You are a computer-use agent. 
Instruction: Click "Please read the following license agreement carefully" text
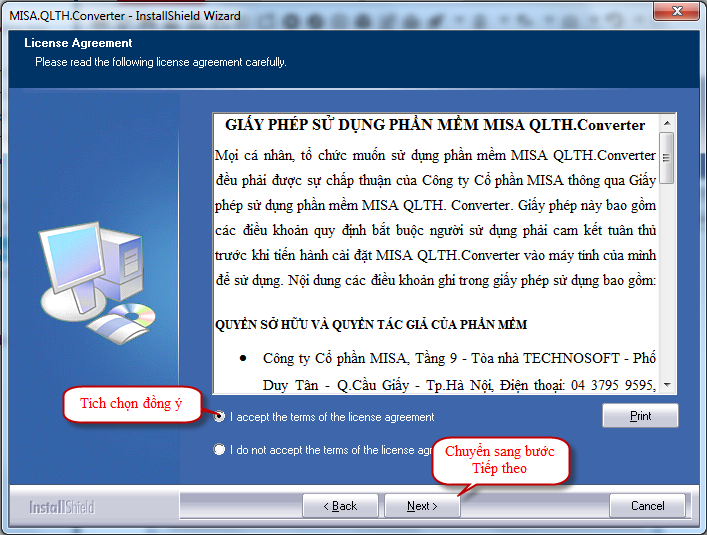pyautogui.click(x=161, y=62)
